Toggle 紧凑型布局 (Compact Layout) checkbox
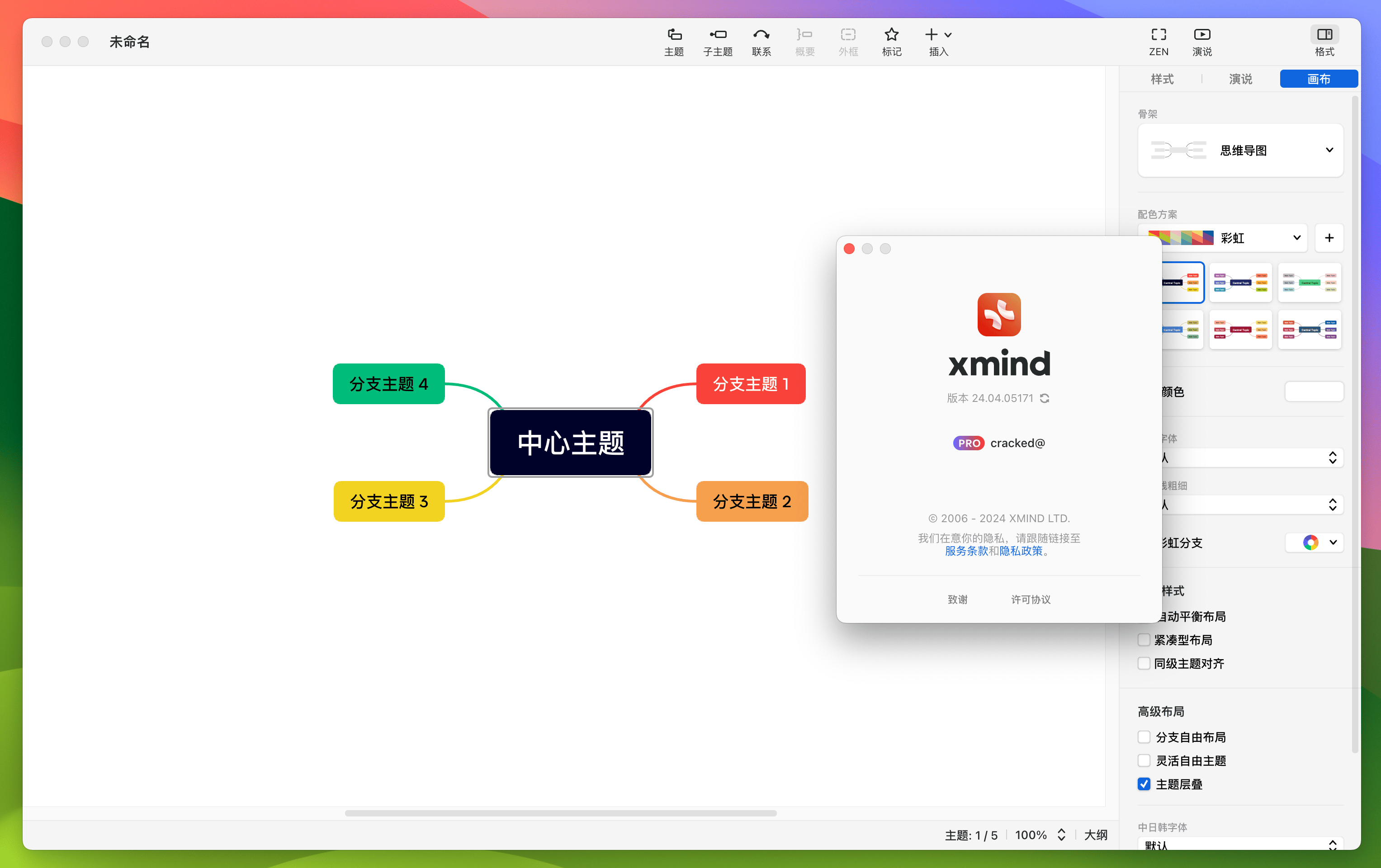Image resolution: width=1381 pixels, height=868 pixels. 1143,639
